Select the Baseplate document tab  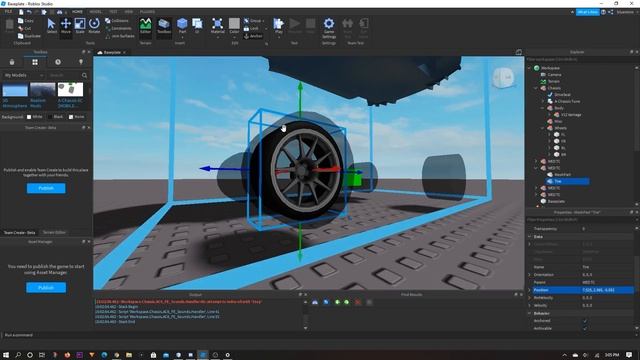click(111, 52)
